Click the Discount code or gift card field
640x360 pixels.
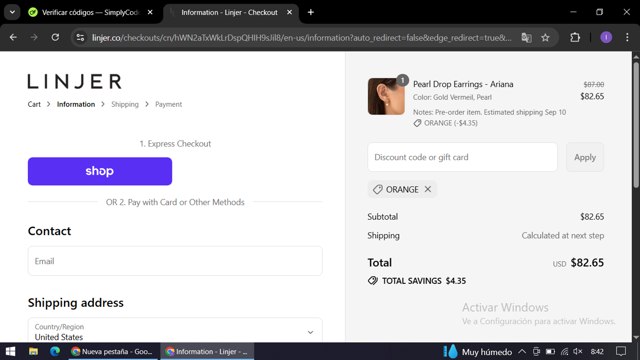(x=462, y=157)
